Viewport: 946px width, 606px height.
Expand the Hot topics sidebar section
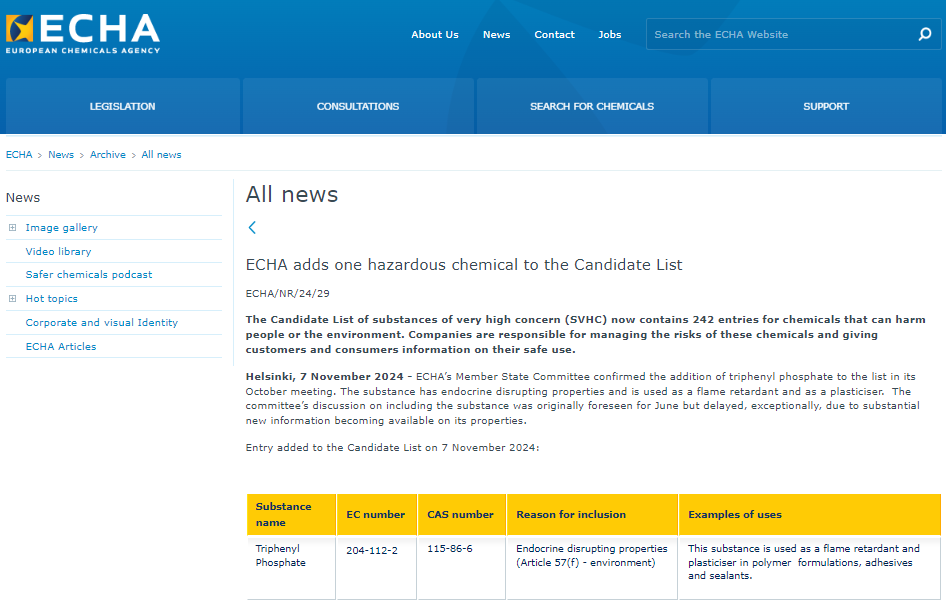point(13,299)
